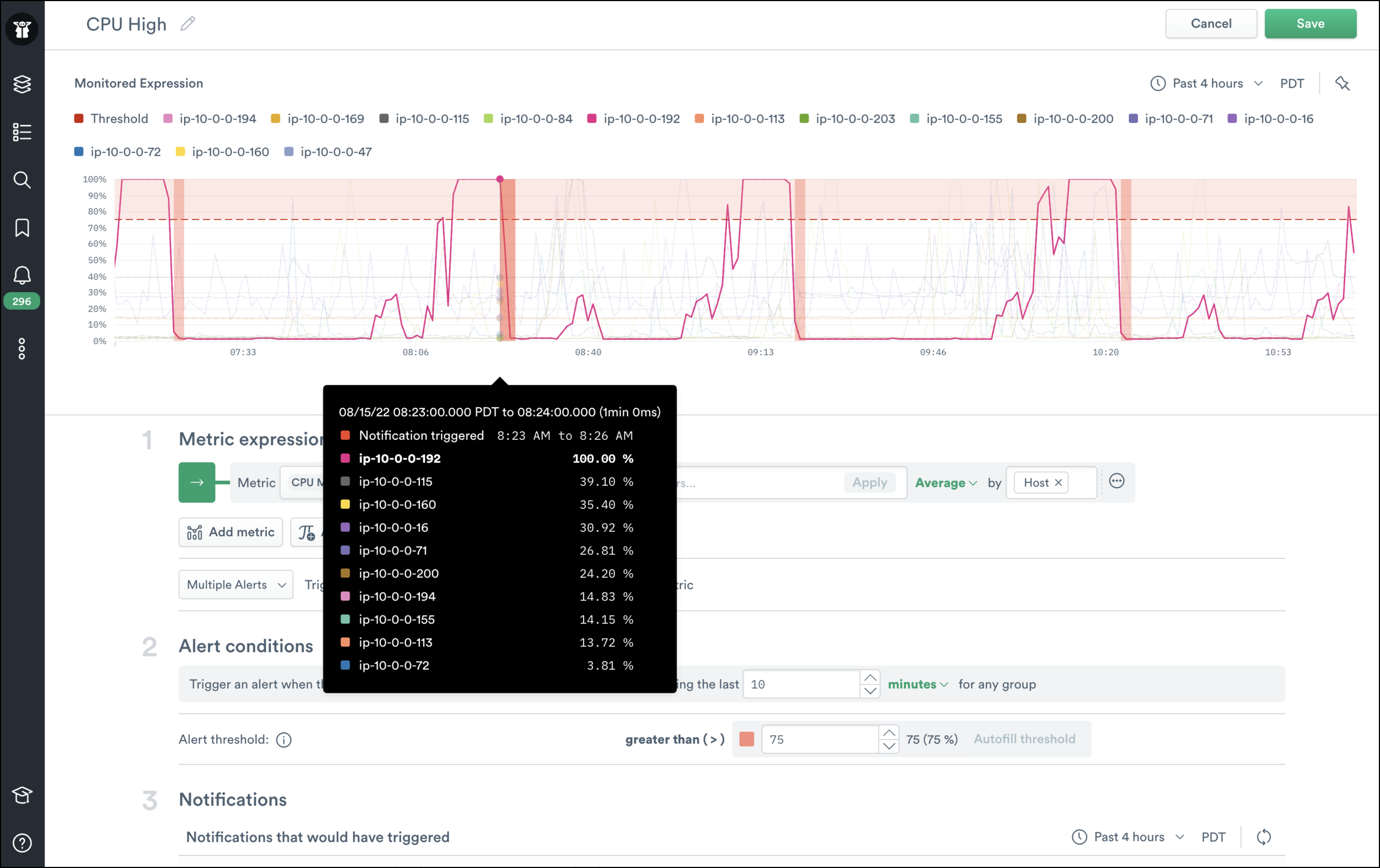Click ip-10-0-0-72 3.81 % tooltip row
The height and width of the screenshot is (868, 1380).
click(487, 666)
